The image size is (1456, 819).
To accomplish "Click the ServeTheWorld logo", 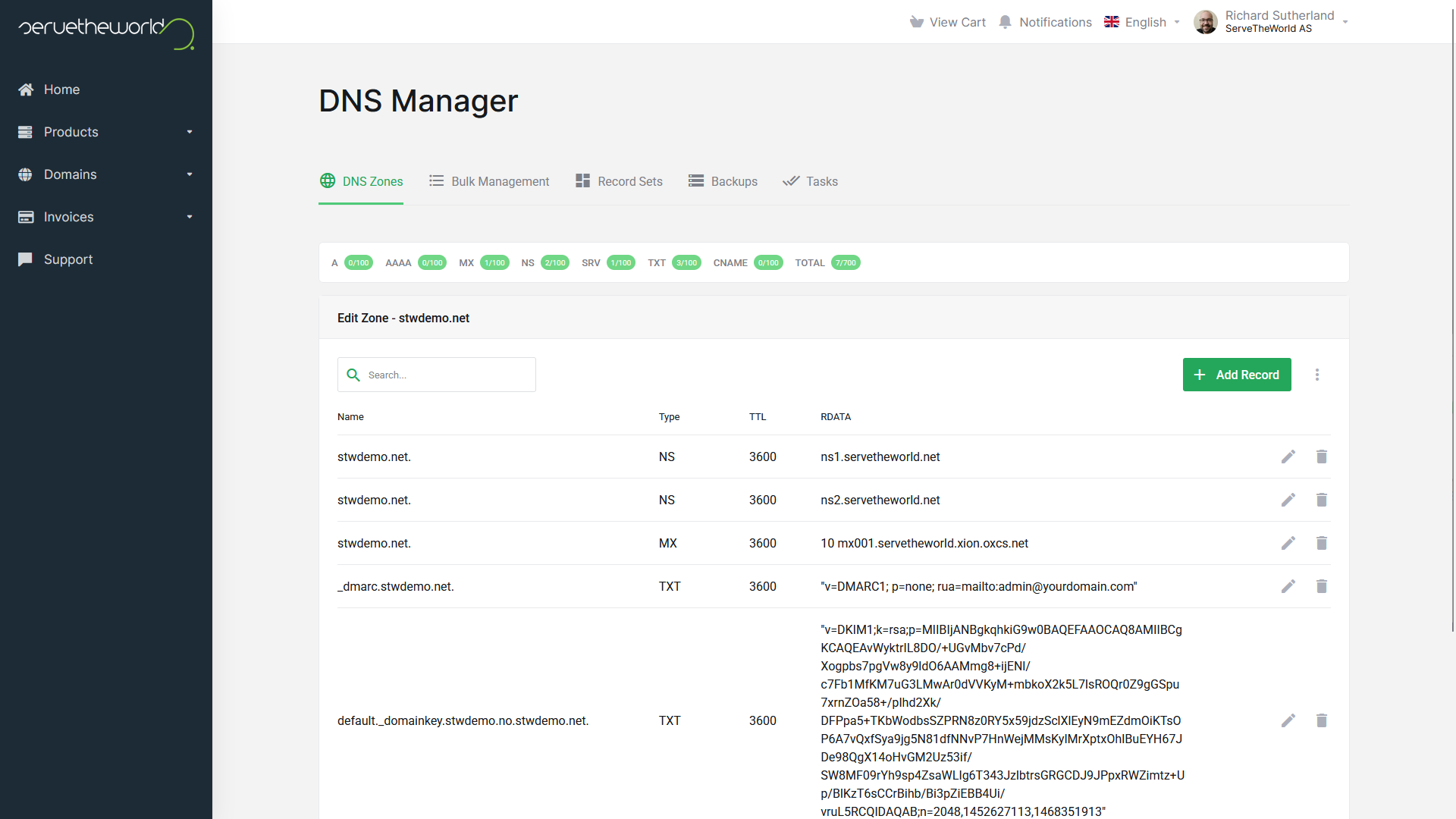I will [106, 32].
